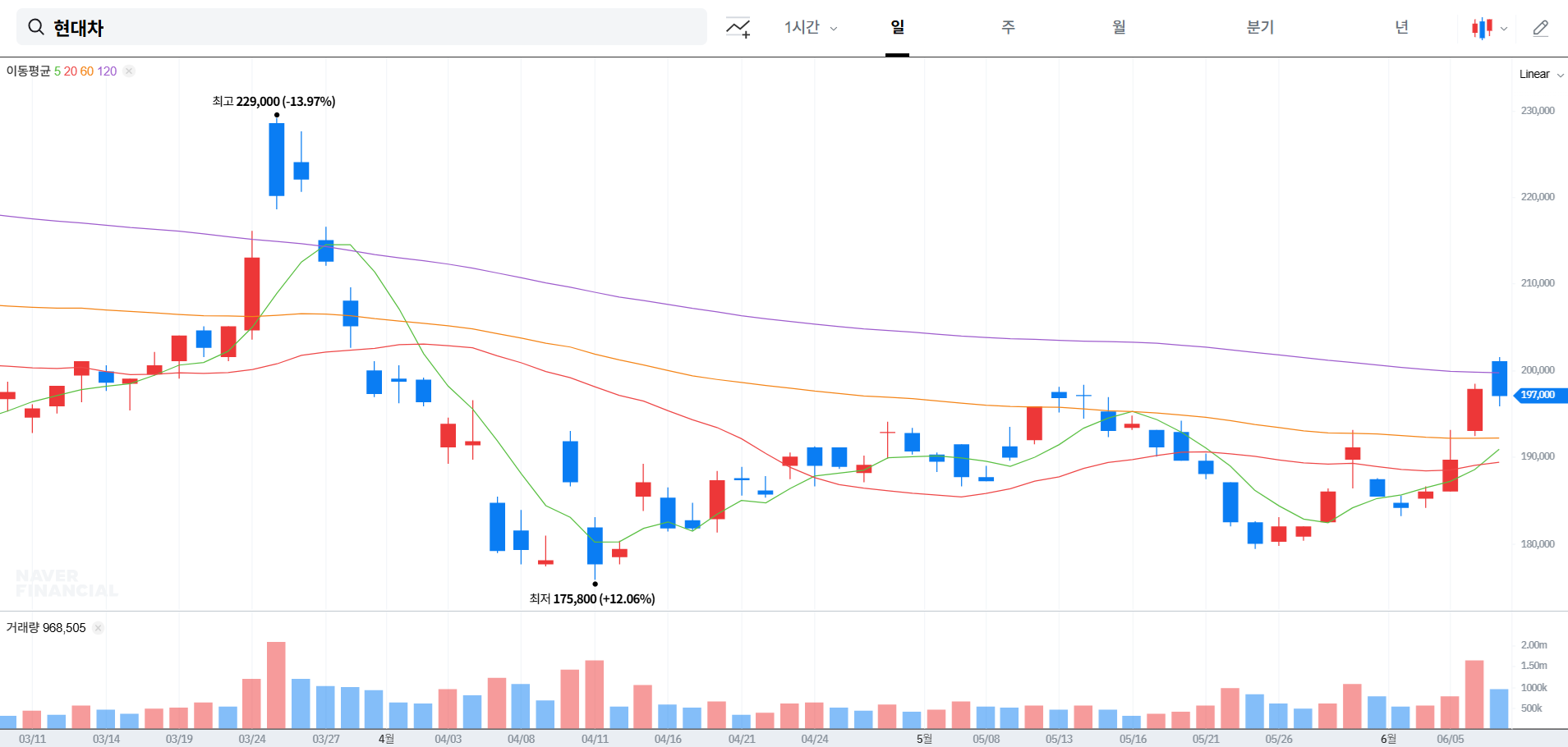Click the 최저 175,800 low price marker
This screenshot has height=747, width=1568.
point(592,599)
